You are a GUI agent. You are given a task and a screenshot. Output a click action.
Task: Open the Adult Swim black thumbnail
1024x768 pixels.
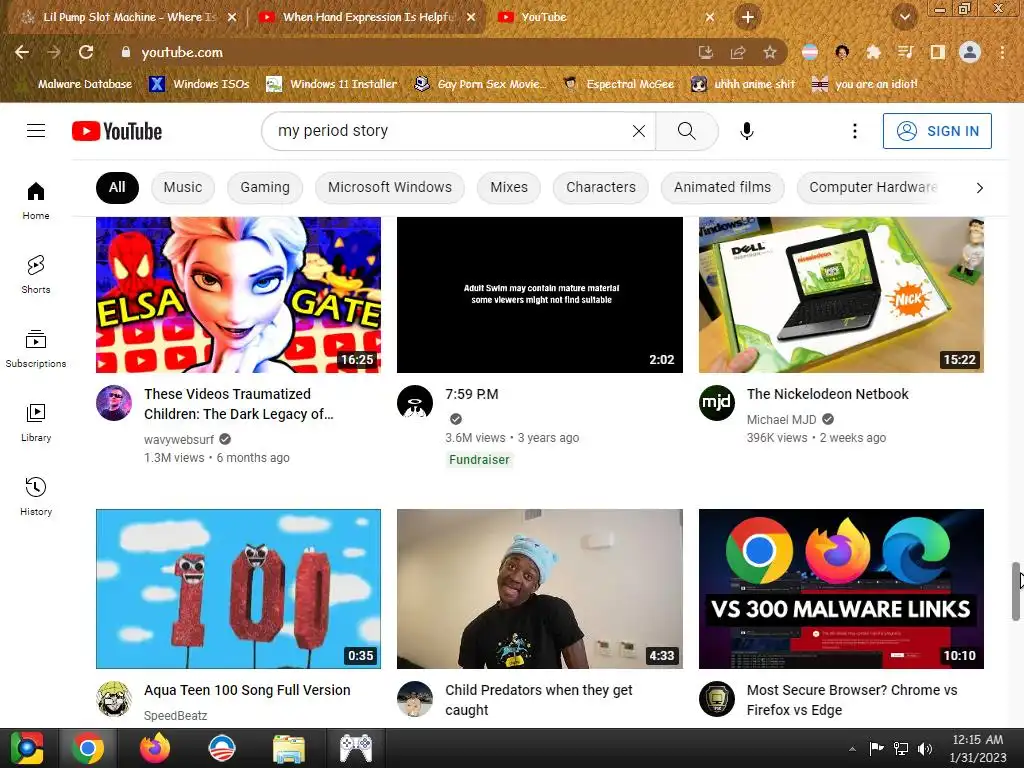click(539, 295)
